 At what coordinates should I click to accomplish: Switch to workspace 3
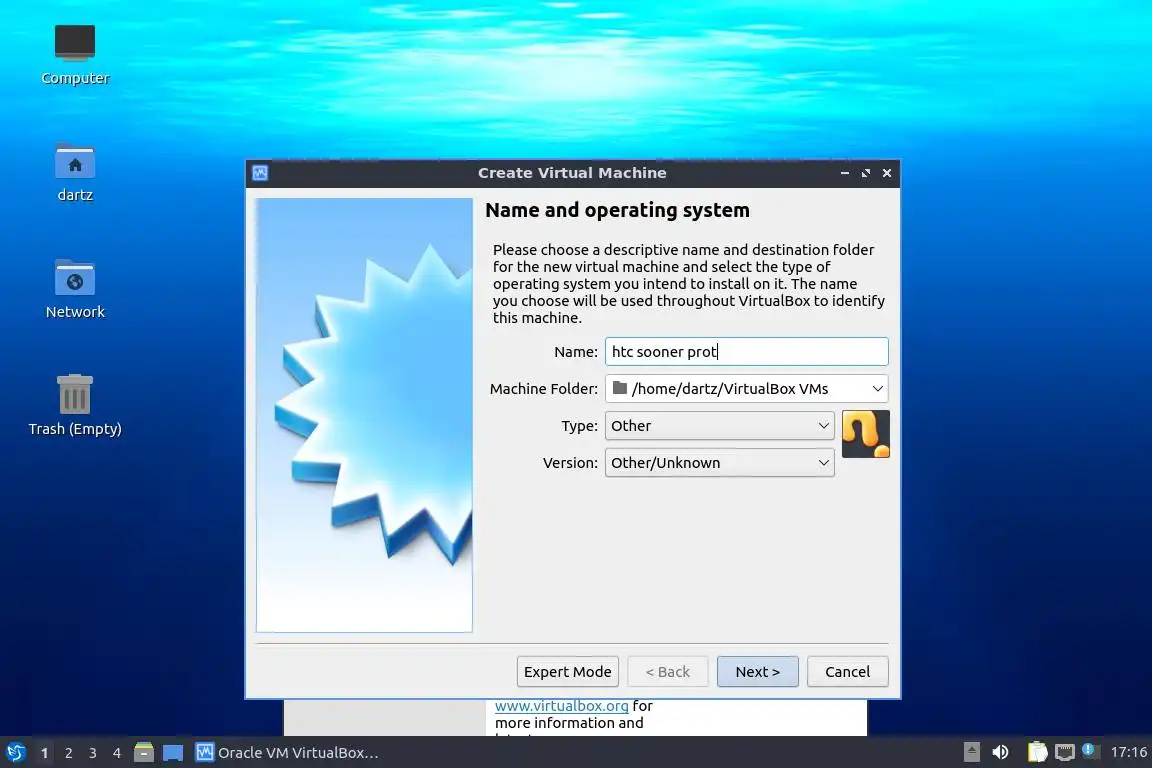pyautogui.click(x=93, y=753)
